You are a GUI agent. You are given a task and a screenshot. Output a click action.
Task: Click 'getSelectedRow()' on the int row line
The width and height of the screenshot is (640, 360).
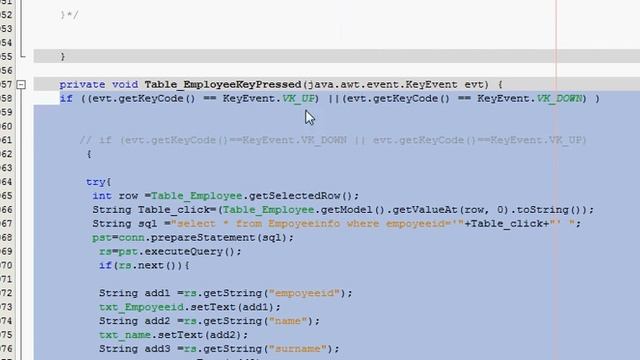300,196
